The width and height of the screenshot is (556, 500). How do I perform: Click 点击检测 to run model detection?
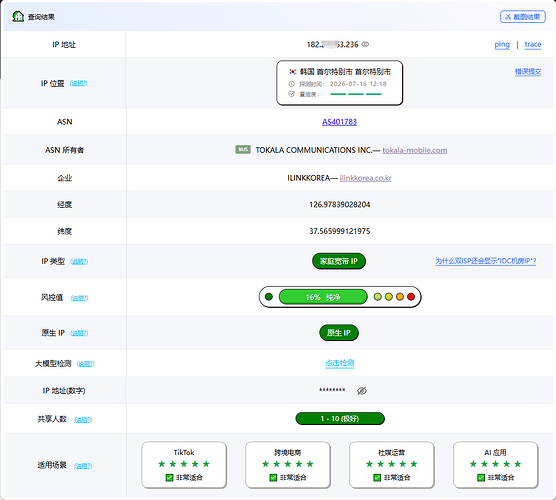[x=340, y=363]
